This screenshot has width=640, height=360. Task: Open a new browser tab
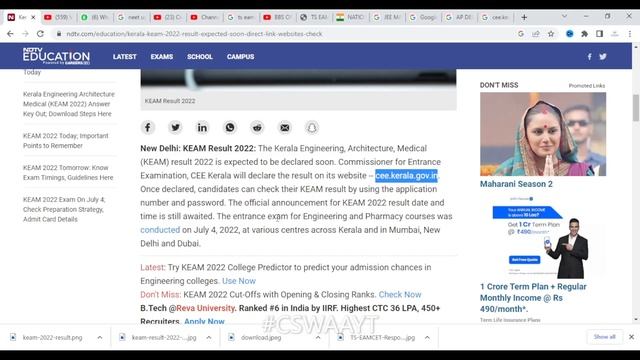pyautogui.click(x=524, y=17)
